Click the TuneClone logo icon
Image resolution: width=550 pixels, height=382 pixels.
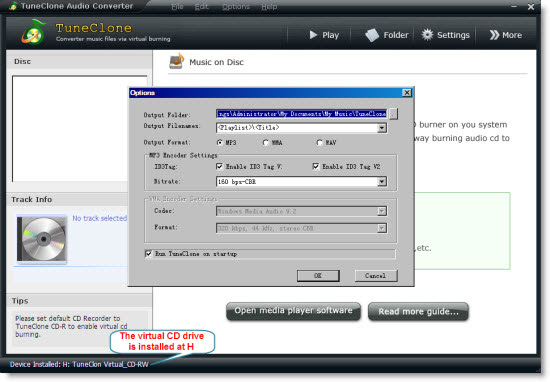pos(34,33)
